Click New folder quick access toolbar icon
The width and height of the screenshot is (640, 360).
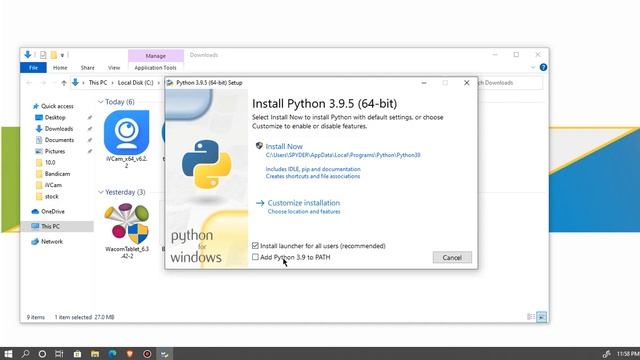tap(53, 55)
